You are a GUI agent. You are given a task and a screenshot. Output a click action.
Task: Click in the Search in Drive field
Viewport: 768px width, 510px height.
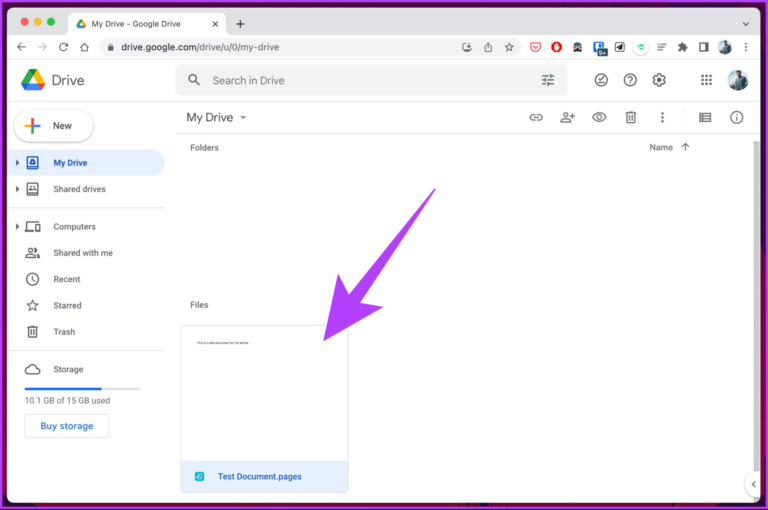tap(371, 80)
